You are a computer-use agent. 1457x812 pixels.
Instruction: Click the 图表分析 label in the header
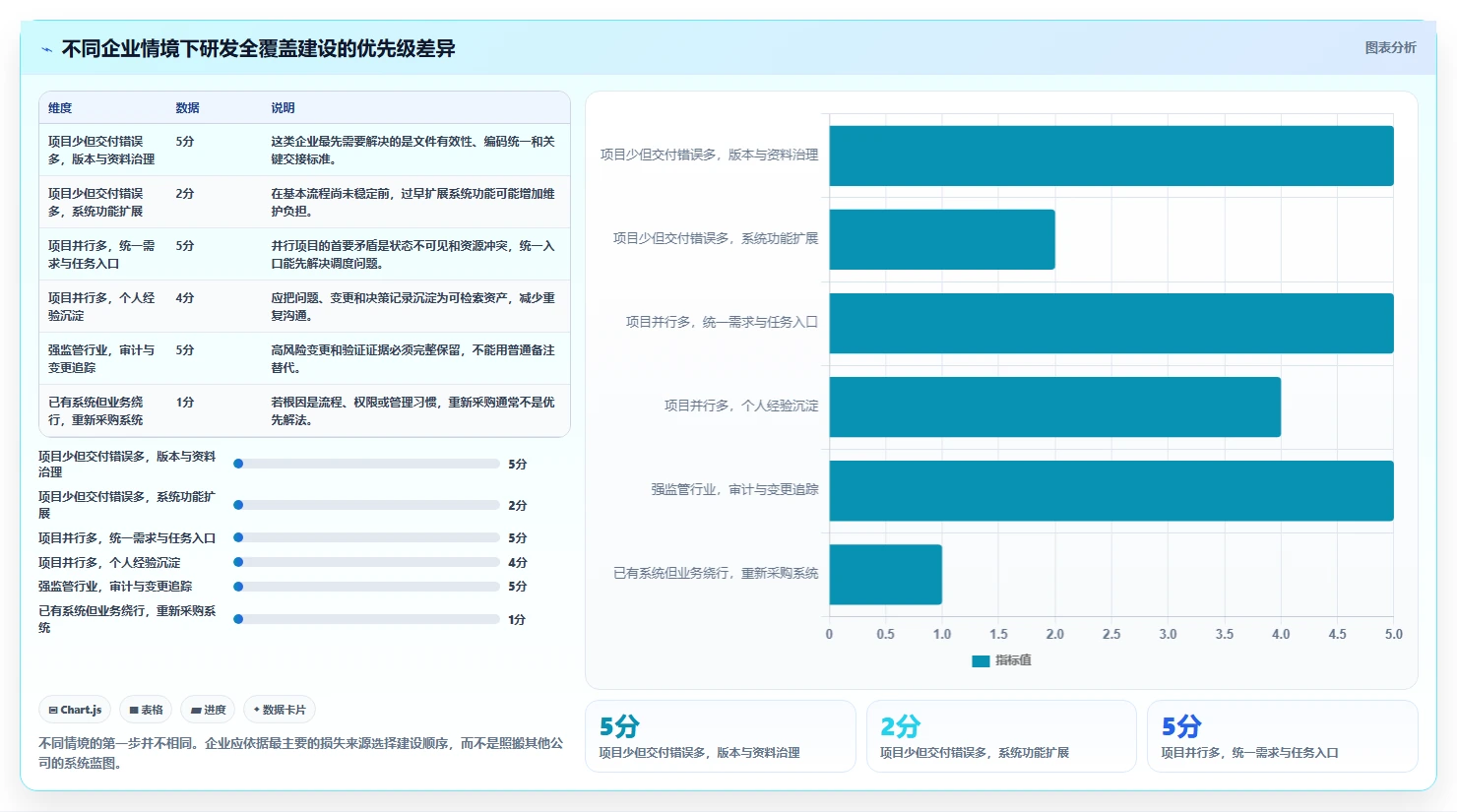tap(1390, 47)
